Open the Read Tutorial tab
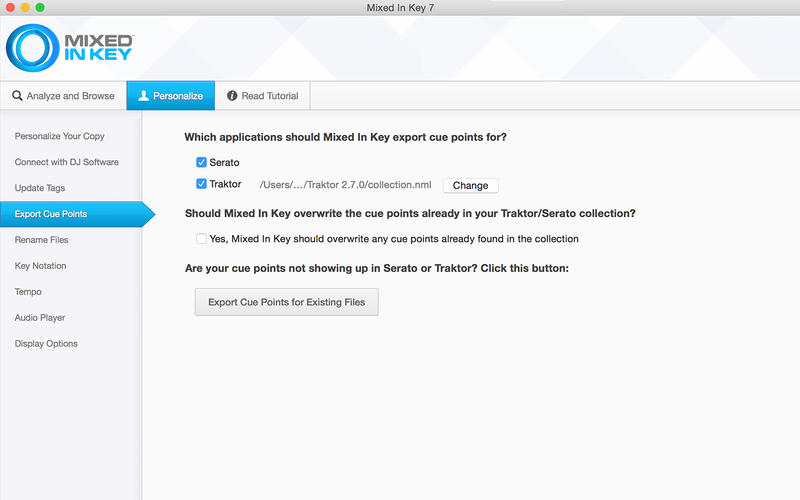Viewport: 800px width, 500px height. 262,95
